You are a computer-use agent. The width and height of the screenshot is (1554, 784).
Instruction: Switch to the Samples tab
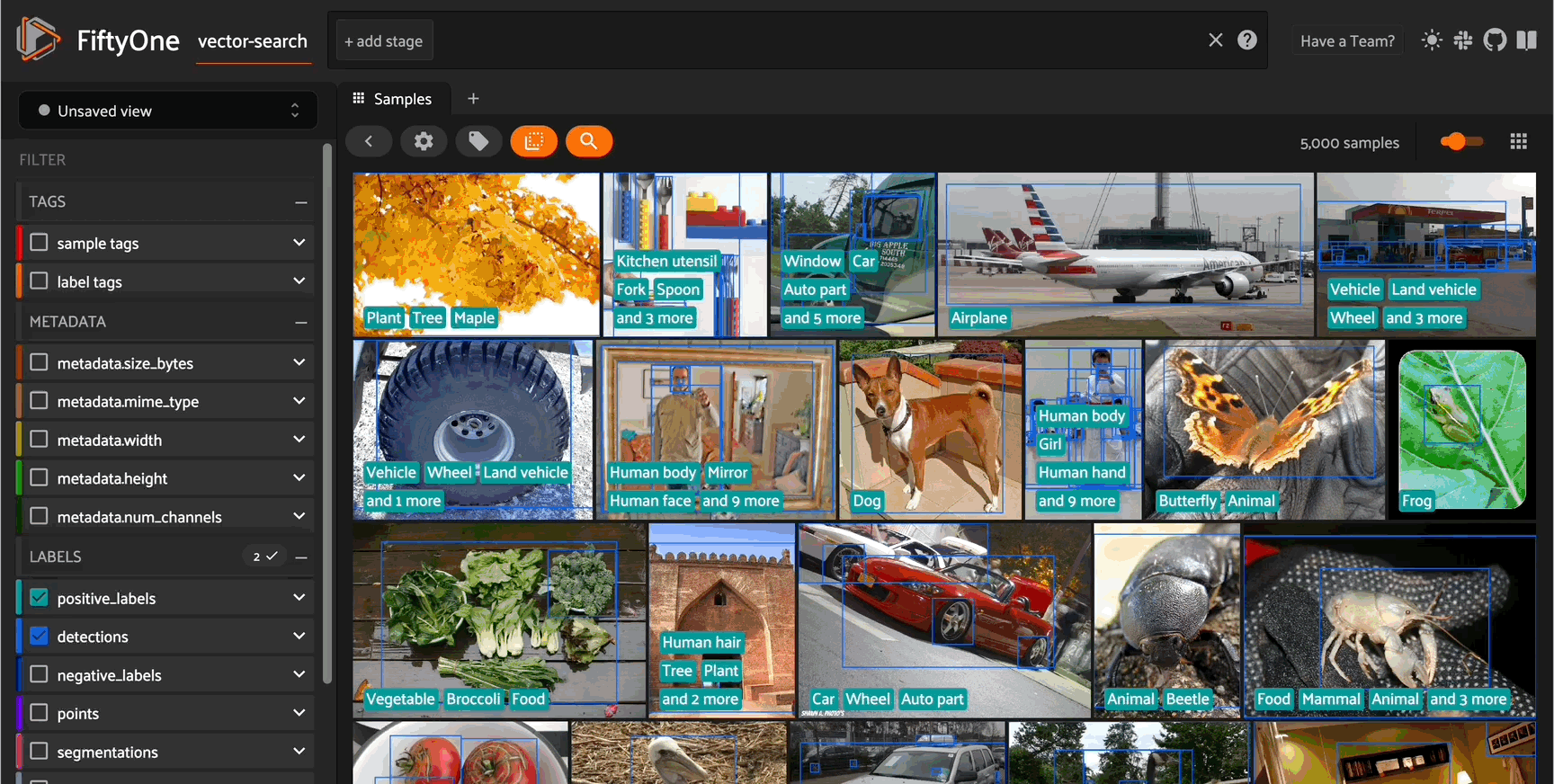click(x=392, y=98)
